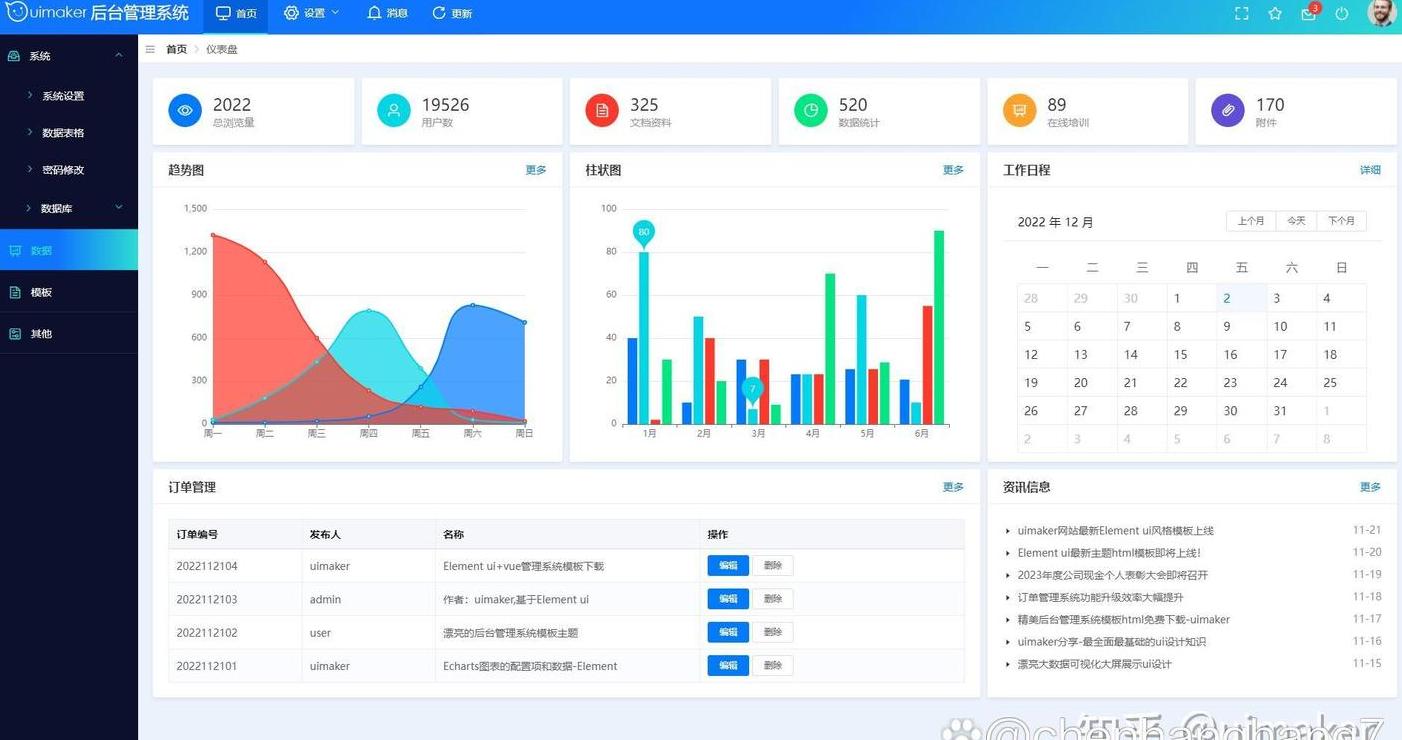Screen dimensions: 1402x740
Task: Click the 2022 年 12 月 calendar title
Action: 1055,222
